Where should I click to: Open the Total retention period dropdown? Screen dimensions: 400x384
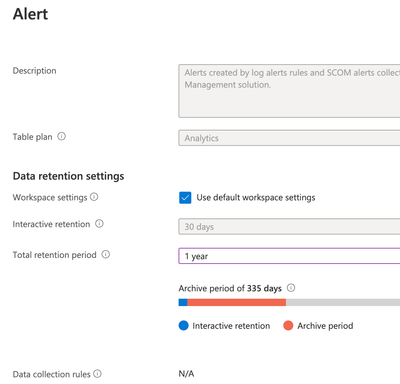(x=289, y=256)
